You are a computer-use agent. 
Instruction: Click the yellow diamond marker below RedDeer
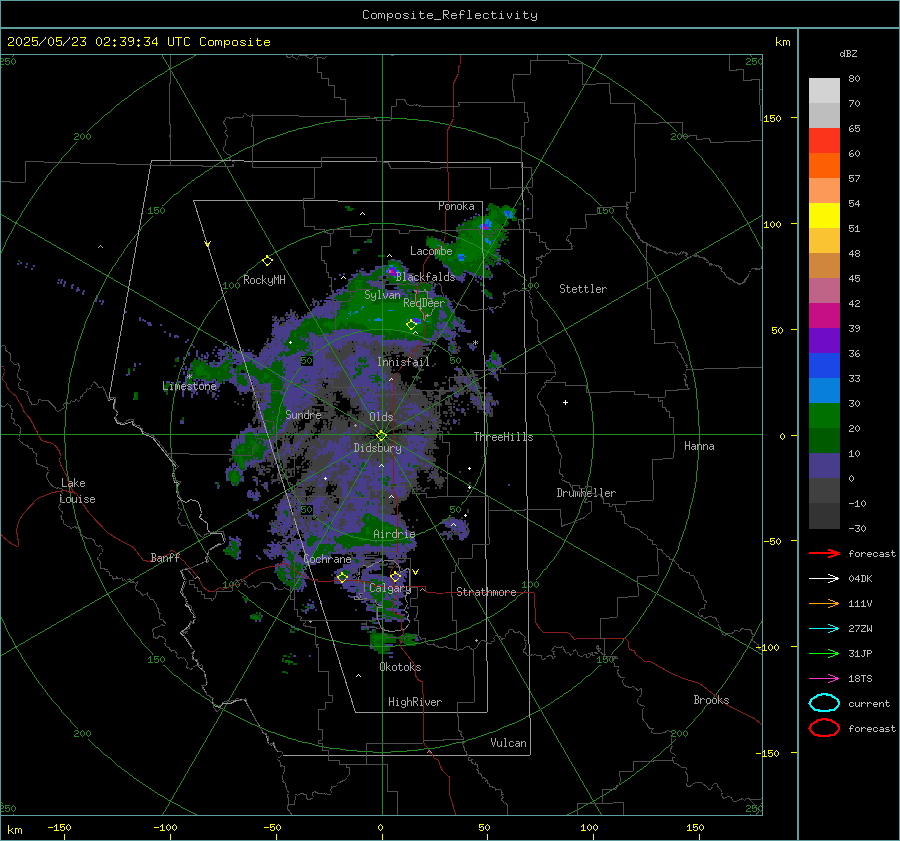point(412,325)
